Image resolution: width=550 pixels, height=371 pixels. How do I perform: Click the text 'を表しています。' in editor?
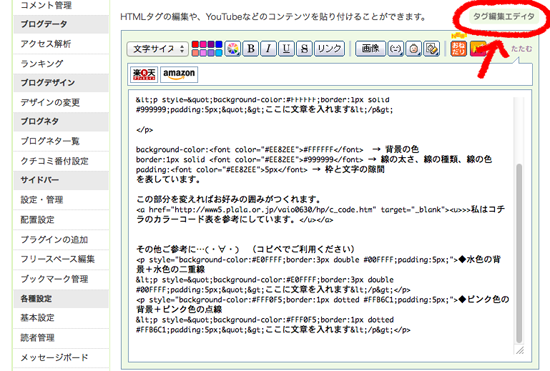(168, 180)
